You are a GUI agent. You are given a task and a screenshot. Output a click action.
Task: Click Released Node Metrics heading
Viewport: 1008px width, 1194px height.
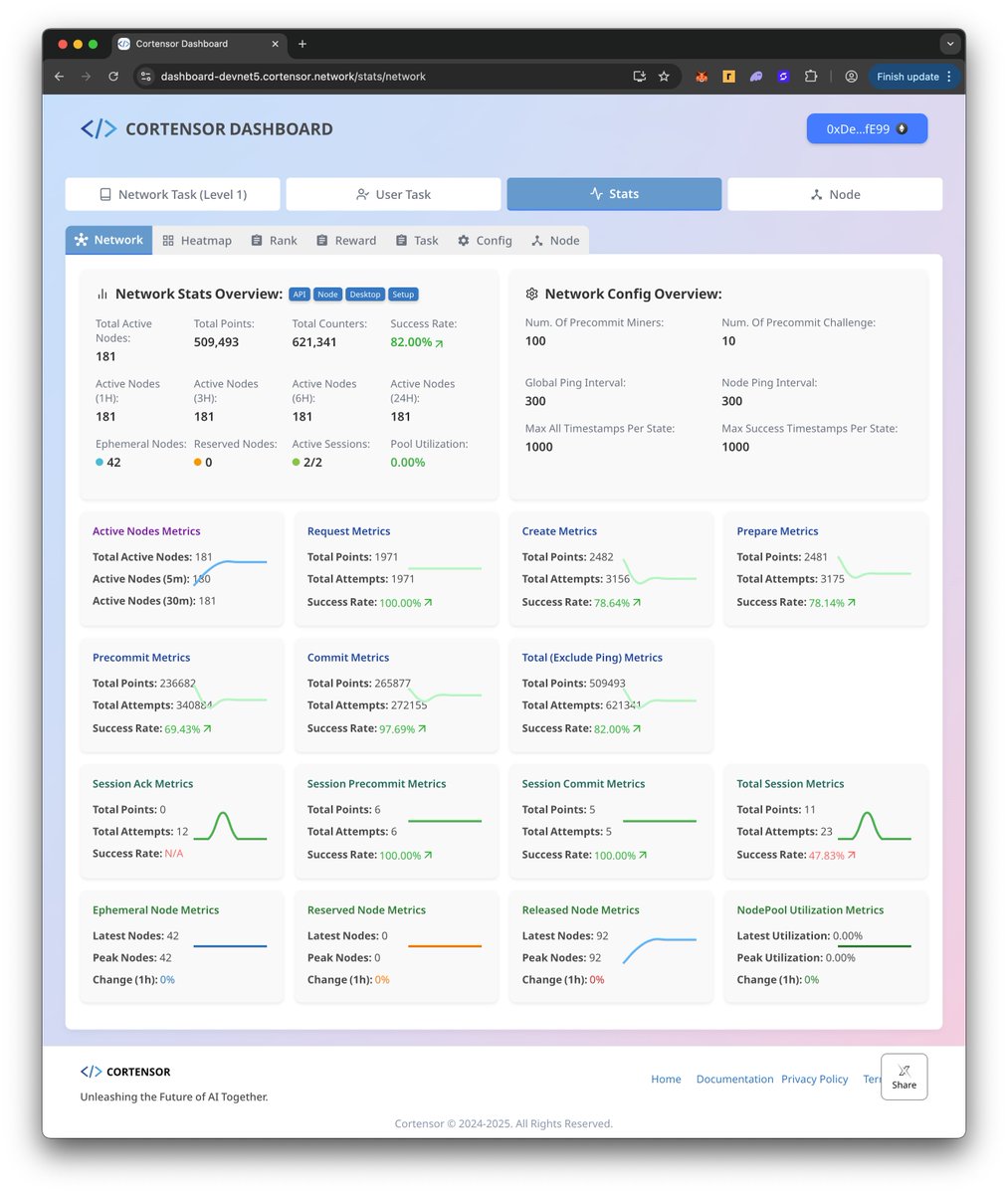click(580, 910)
